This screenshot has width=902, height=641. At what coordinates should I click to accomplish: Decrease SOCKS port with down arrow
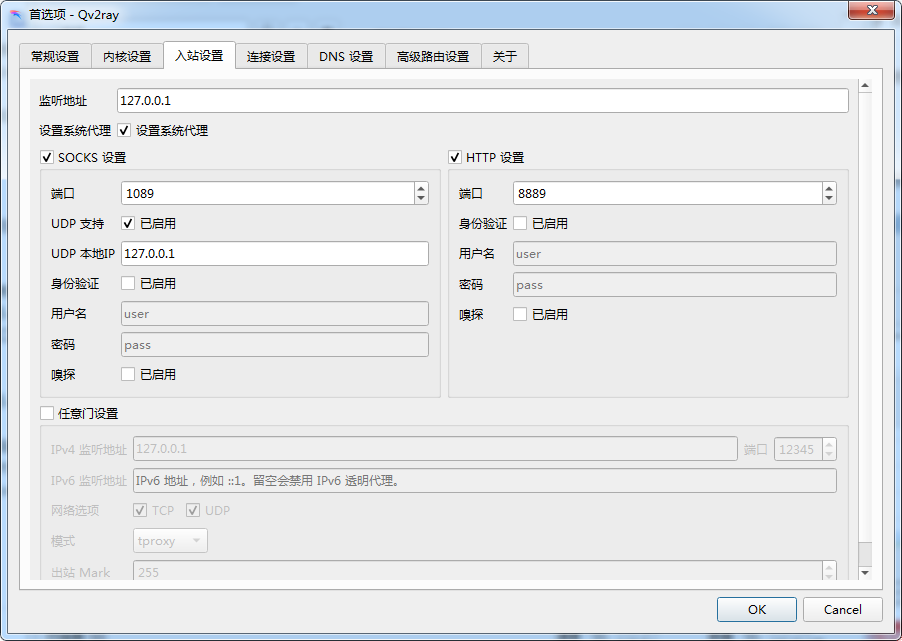pyautogui.click(x=421, y=199)
